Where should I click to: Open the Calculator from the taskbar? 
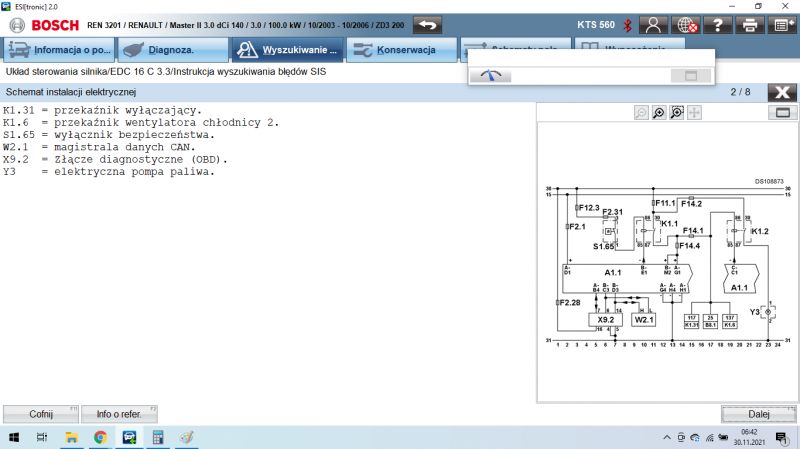tap(158, 437)
